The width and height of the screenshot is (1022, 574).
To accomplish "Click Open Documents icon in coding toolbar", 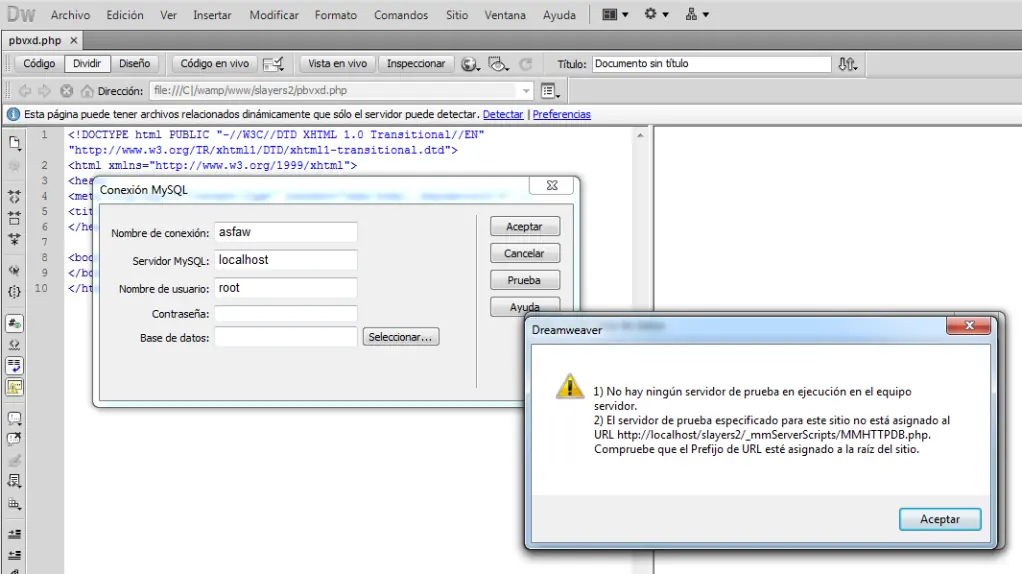I will 14,143.
